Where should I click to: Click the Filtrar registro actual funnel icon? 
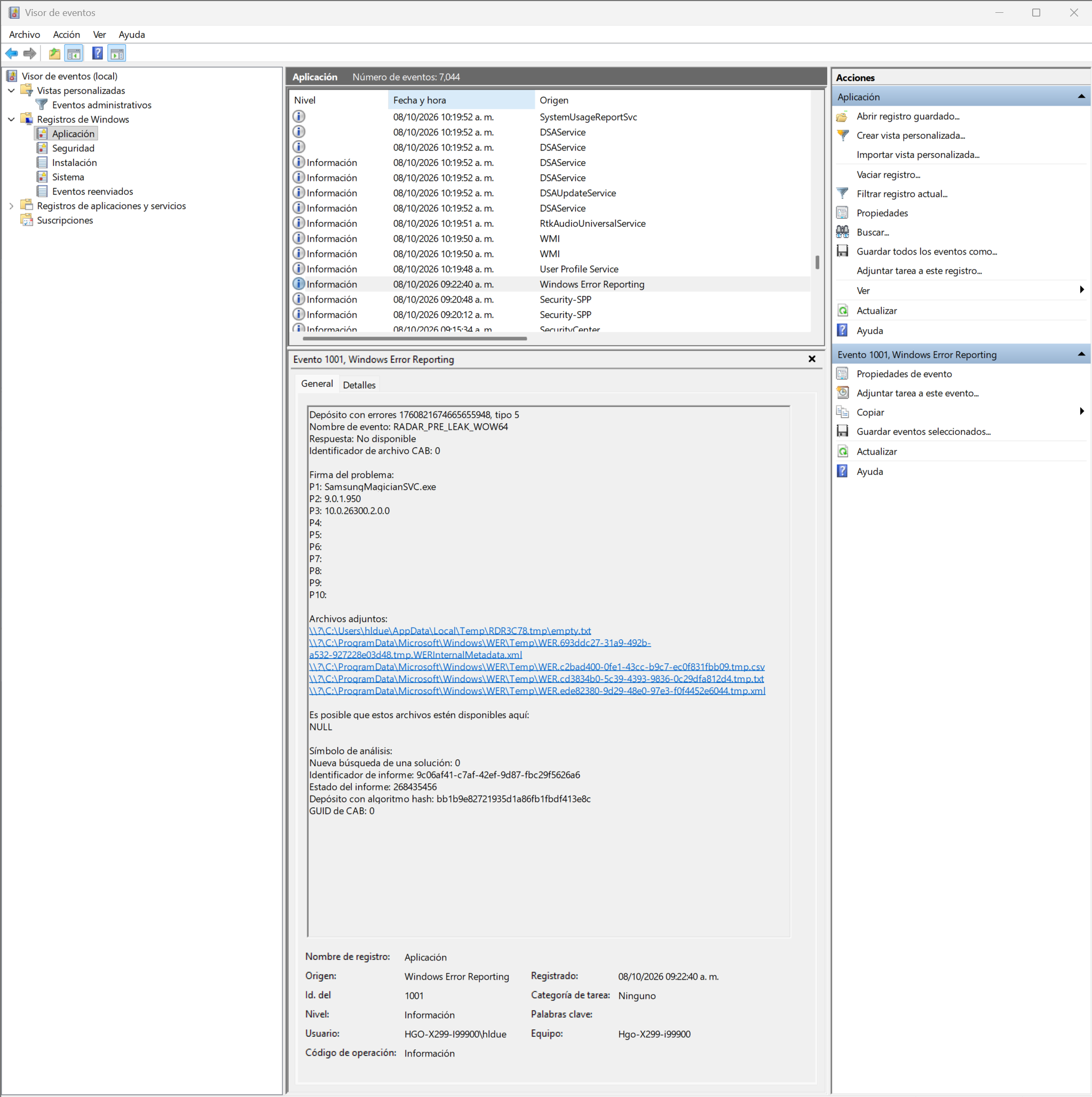pyautogui.click(x=843, y=194)
